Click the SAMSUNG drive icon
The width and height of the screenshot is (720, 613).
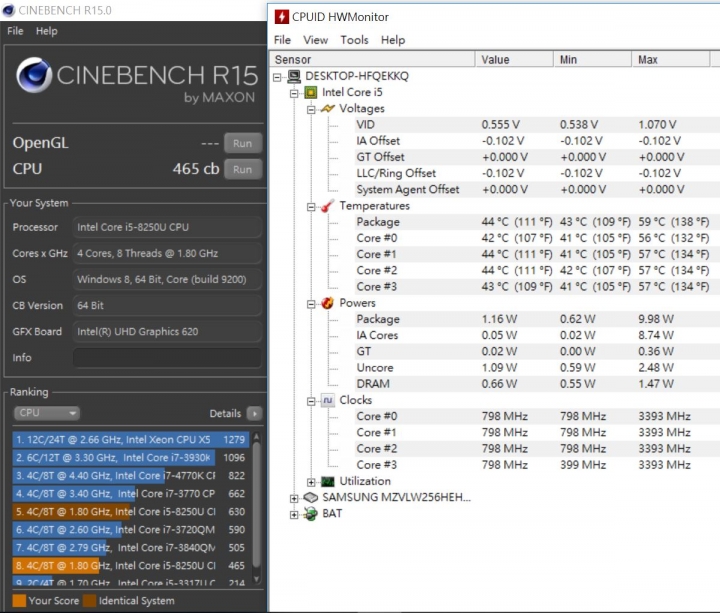click(x=311, y=498)
